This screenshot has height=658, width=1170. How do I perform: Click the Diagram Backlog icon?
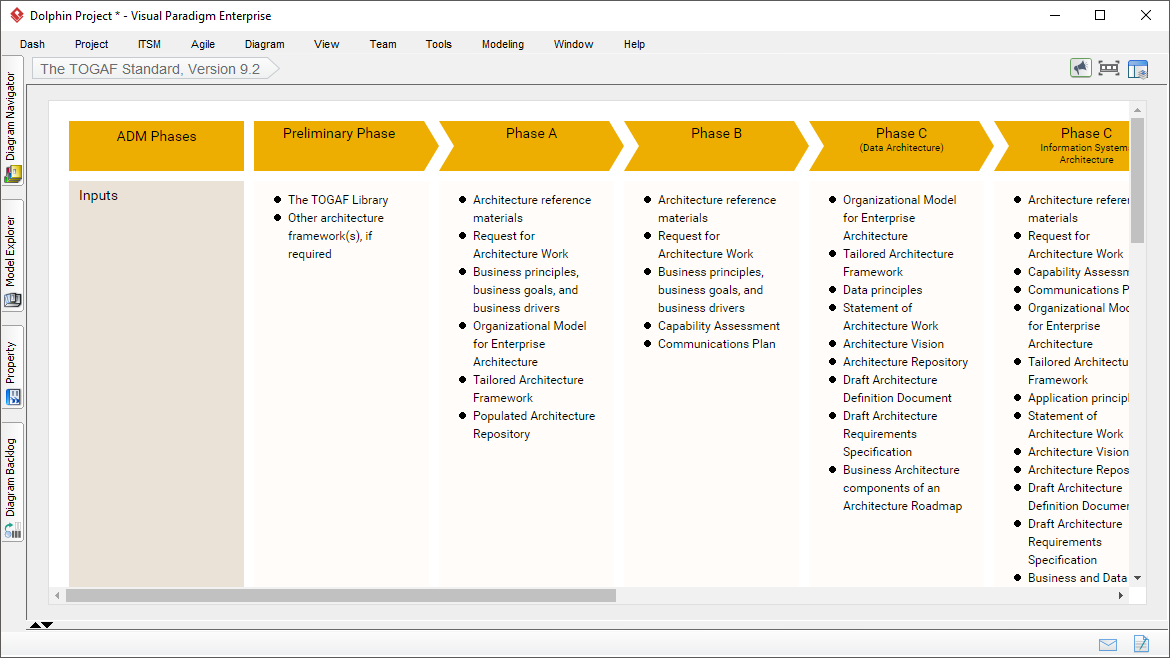click(13, 530)
